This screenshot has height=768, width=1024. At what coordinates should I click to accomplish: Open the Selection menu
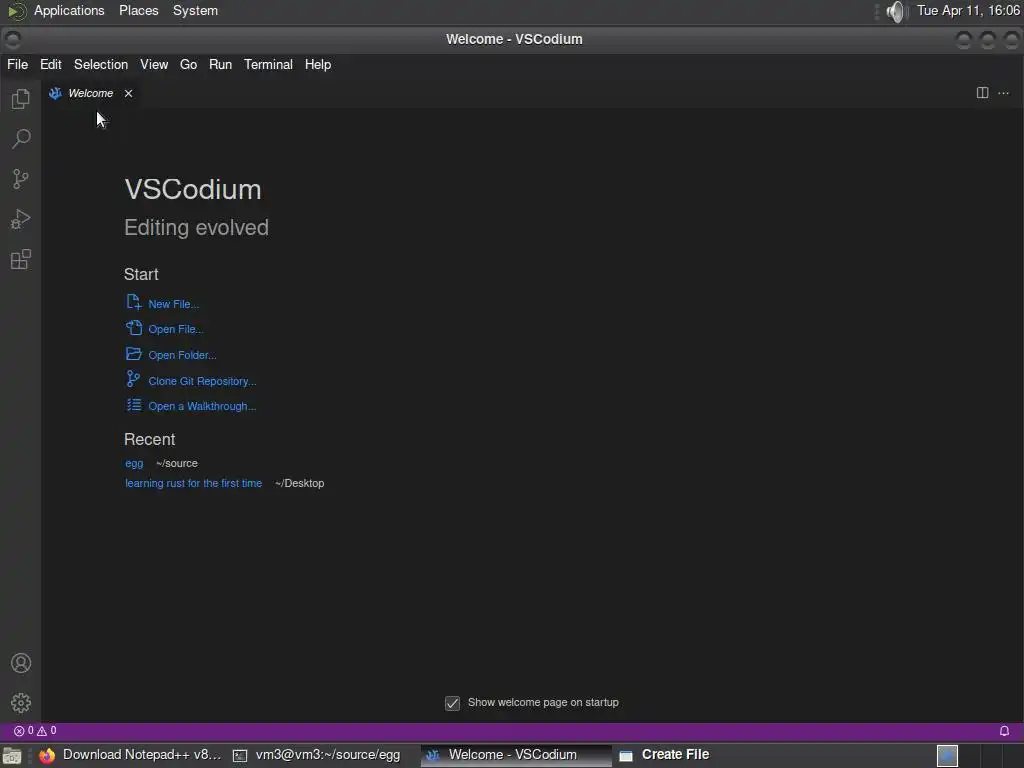click(x=101, y=65)
